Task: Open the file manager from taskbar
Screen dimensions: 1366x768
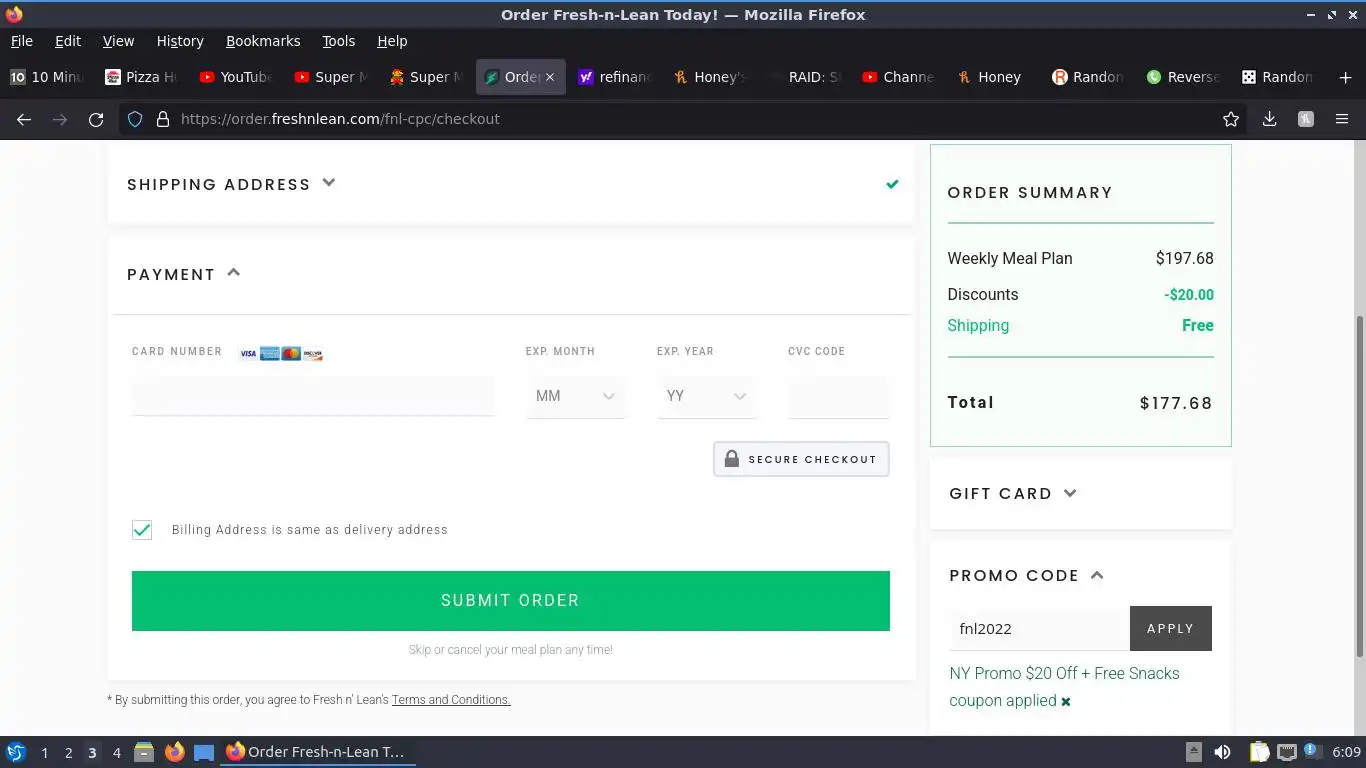Action: point(144,752)
